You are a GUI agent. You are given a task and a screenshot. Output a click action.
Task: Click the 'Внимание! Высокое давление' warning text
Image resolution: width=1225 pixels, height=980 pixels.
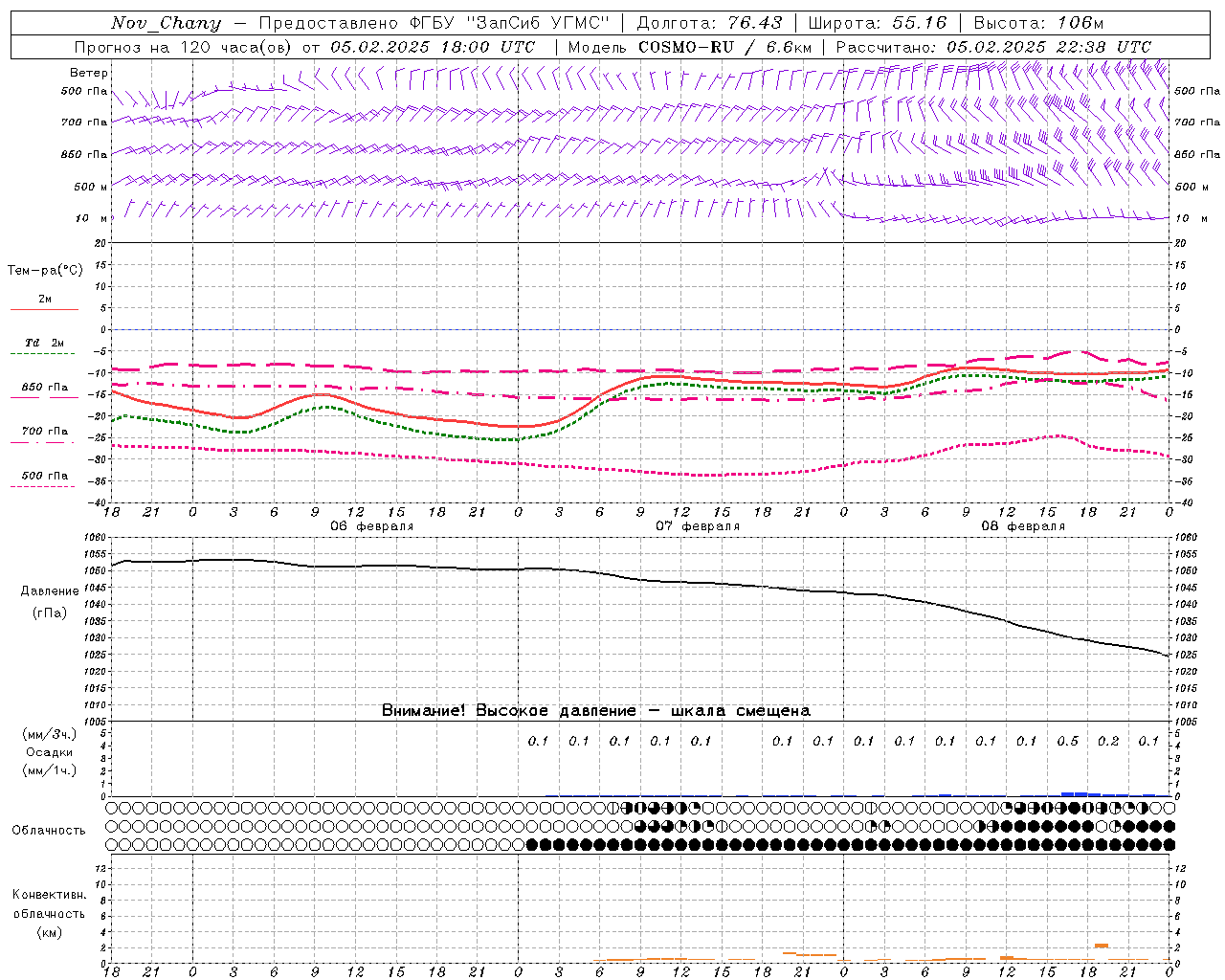(509, 711)
